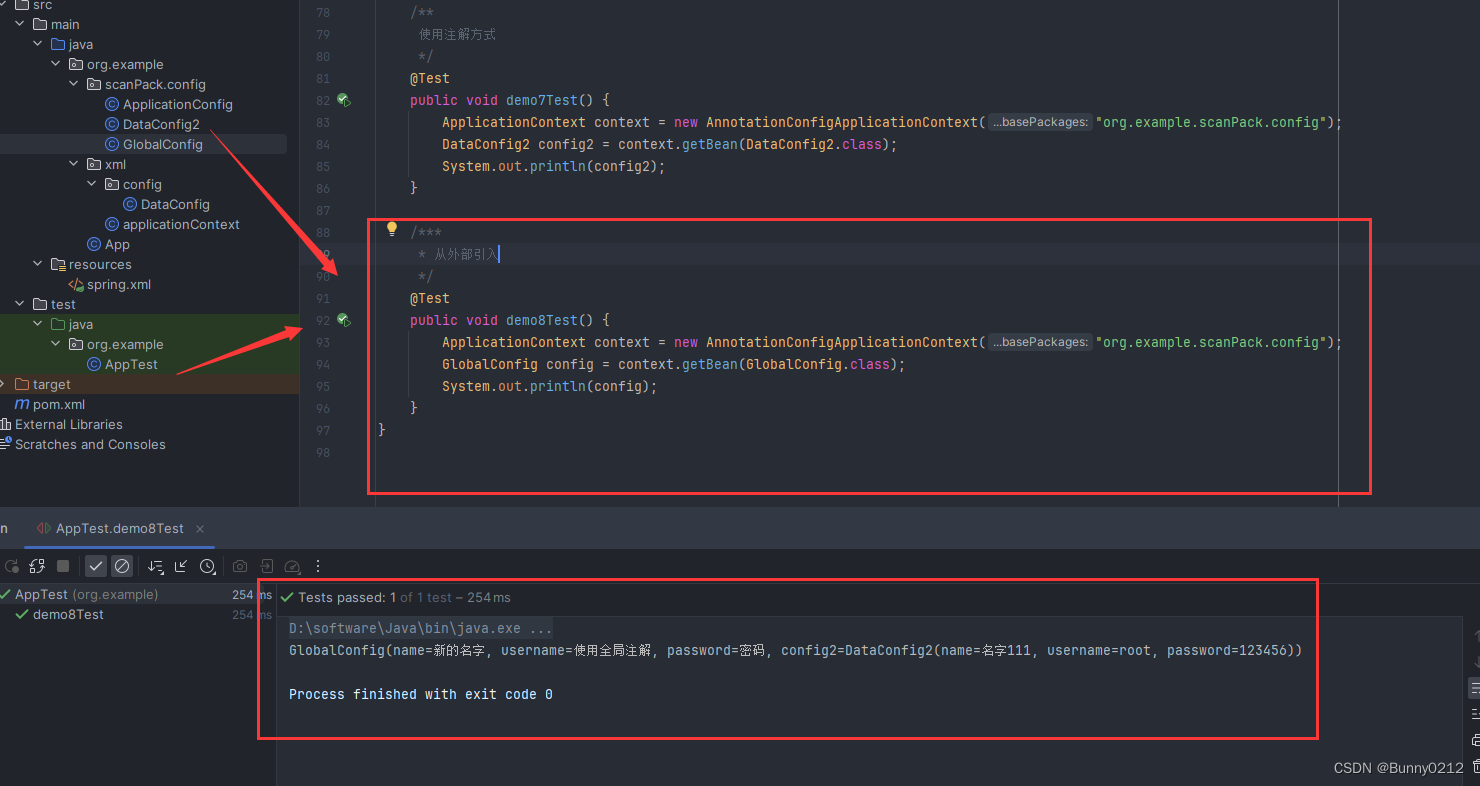The image size is (1480, 786).
Task: Click 'Process finished with exit code 0' line
Action: (420, 694)
